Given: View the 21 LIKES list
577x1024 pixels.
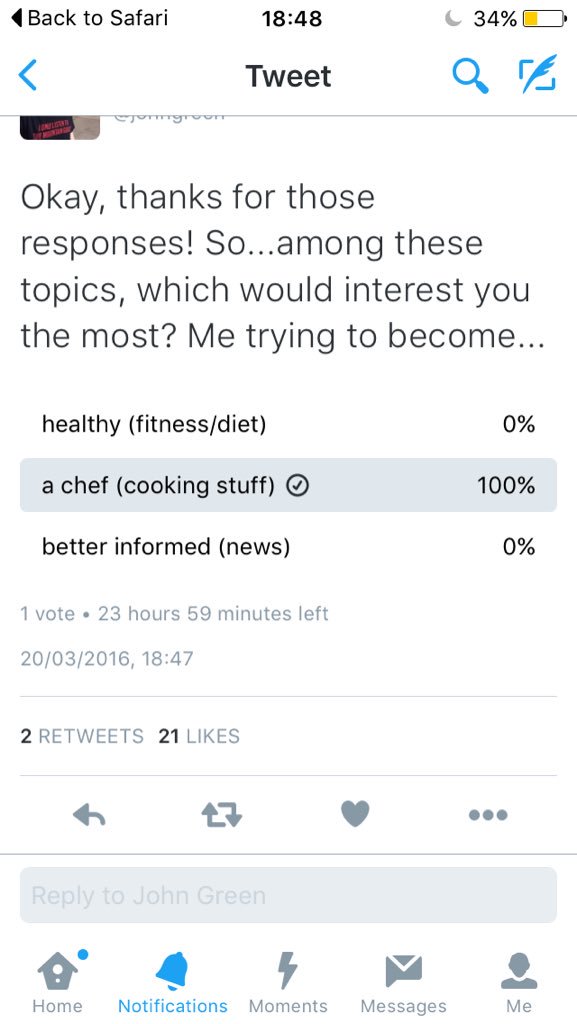Looking at the screenshot, I should pyautogui.click(x=199, y=736).
